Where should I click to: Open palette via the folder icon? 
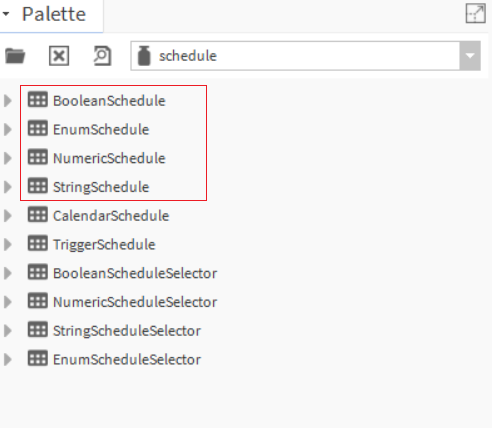coord(15,56)
